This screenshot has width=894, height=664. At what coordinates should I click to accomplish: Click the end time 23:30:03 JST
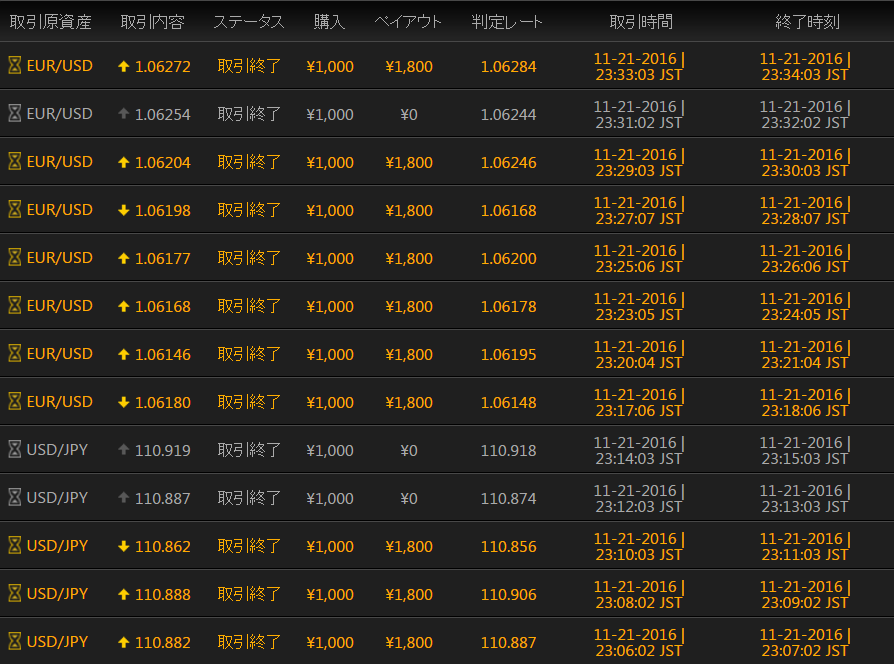(x=804, y=170)
